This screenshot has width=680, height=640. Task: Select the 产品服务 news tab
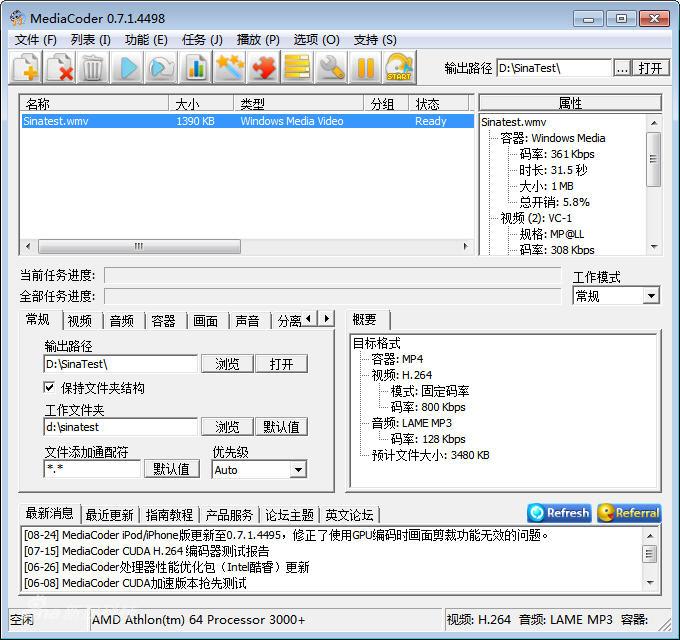(x=229, y=515)
